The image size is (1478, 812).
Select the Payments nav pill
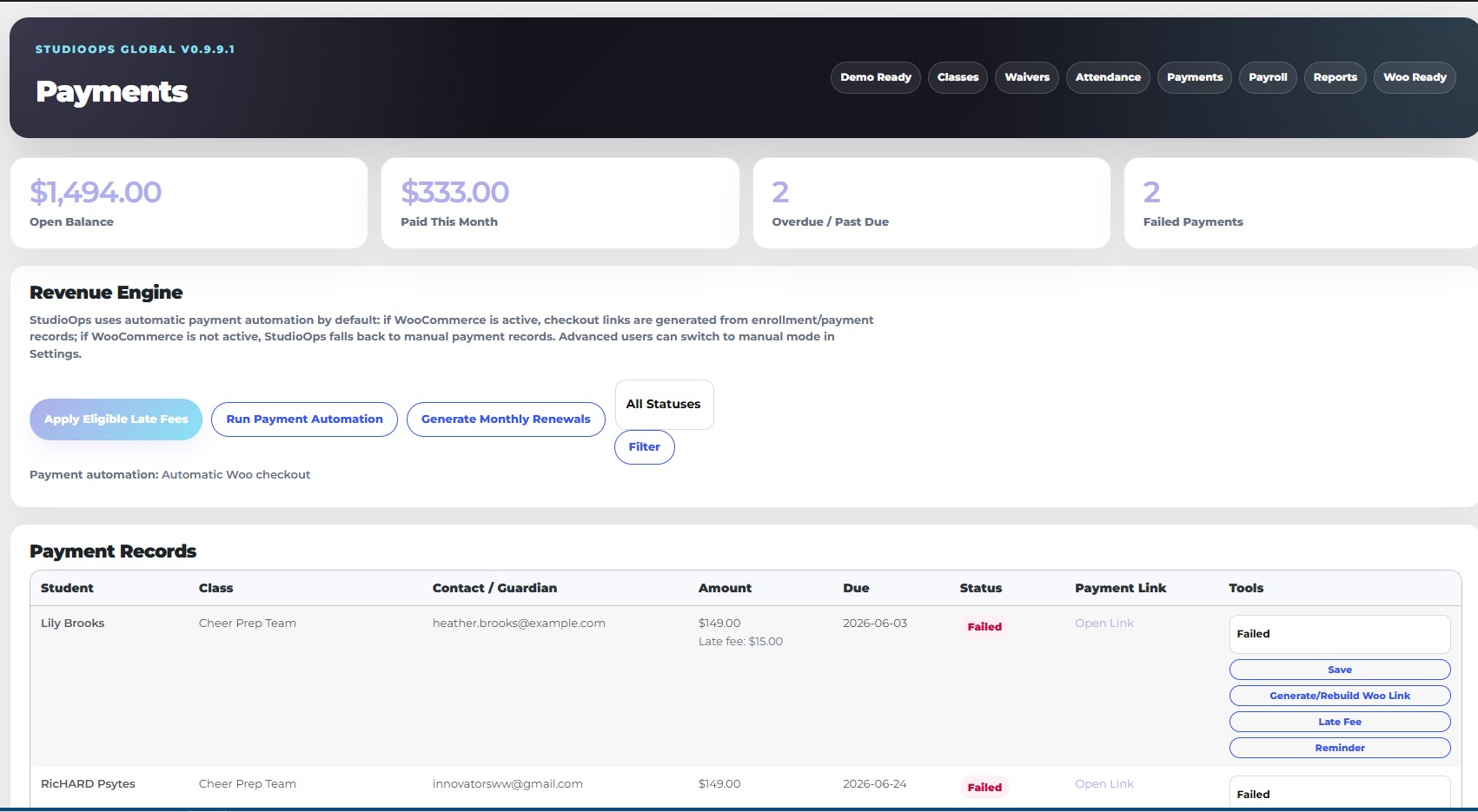tap(1195, 77)
